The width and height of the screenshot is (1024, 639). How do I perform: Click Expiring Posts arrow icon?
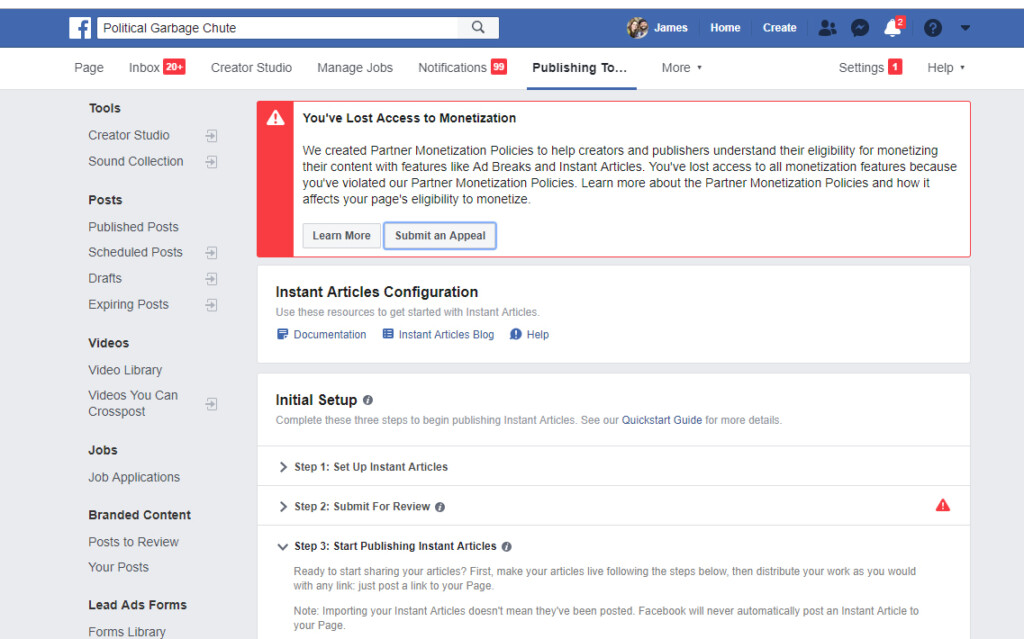pos(211,305)
